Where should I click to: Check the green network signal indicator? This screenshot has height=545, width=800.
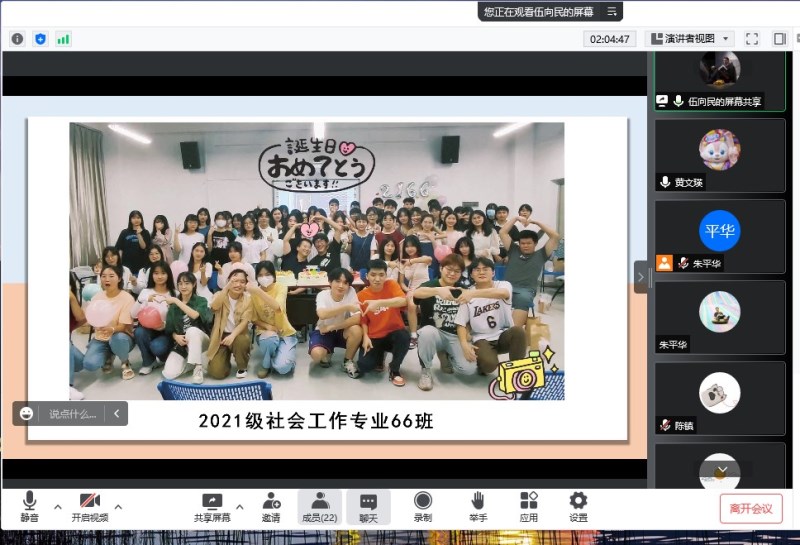point(63,39)
